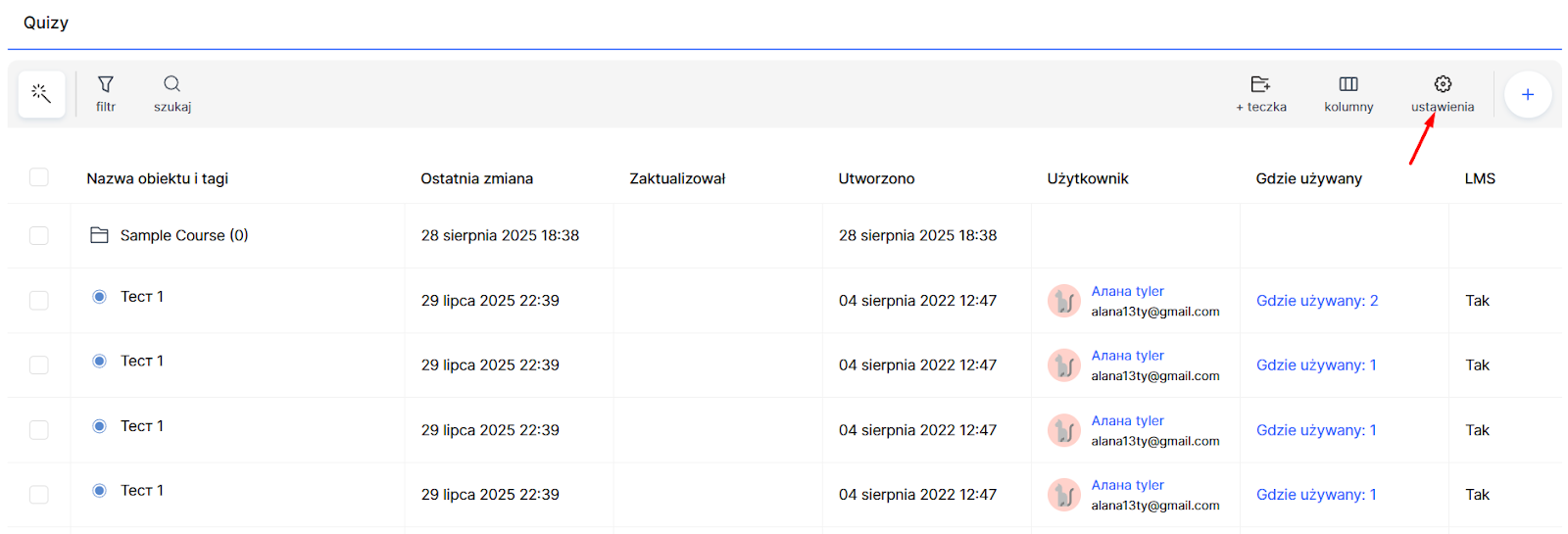
Task: Click the szukaj search icon
Action: click(171, 84)
